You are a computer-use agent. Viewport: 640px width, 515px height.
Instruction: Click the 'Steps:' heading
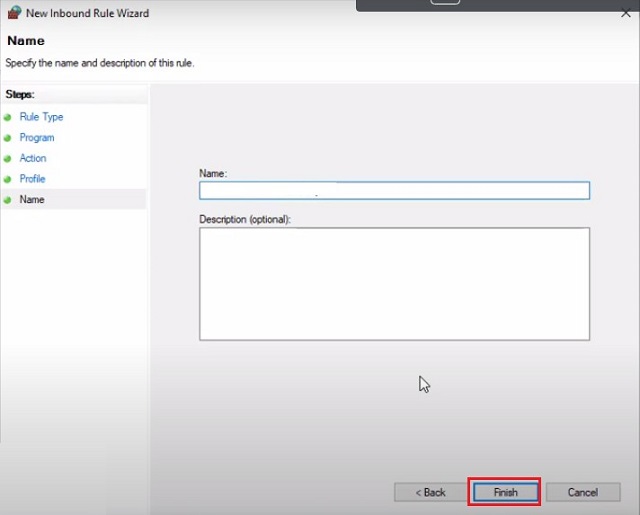(20, 95)
